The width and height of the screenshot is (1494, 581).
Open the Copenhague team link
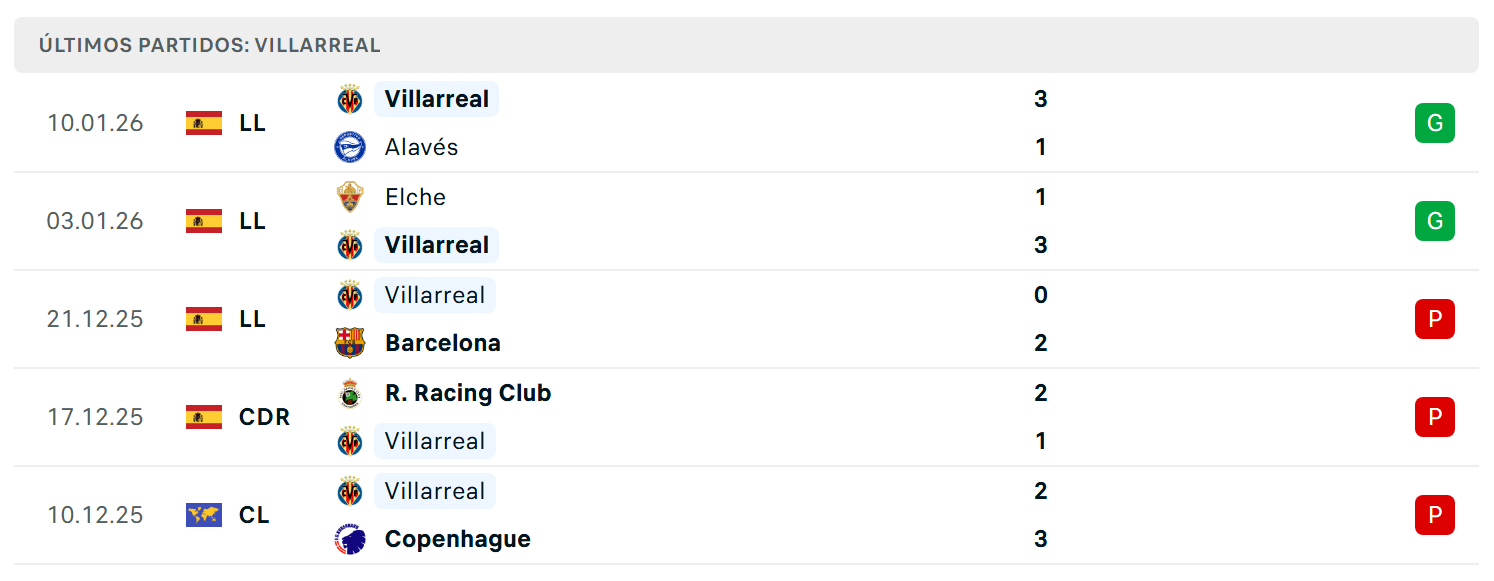(458, 539)
